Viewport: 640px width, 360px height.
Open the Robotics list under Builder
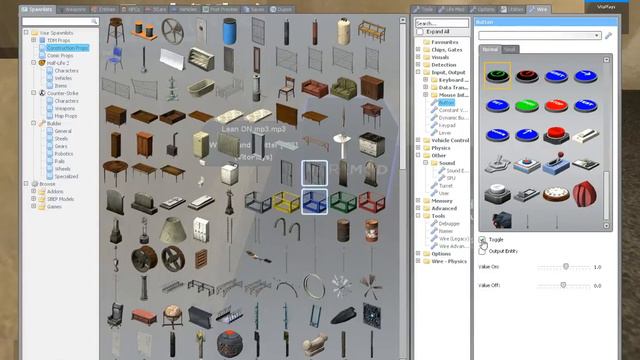(64, 153)
